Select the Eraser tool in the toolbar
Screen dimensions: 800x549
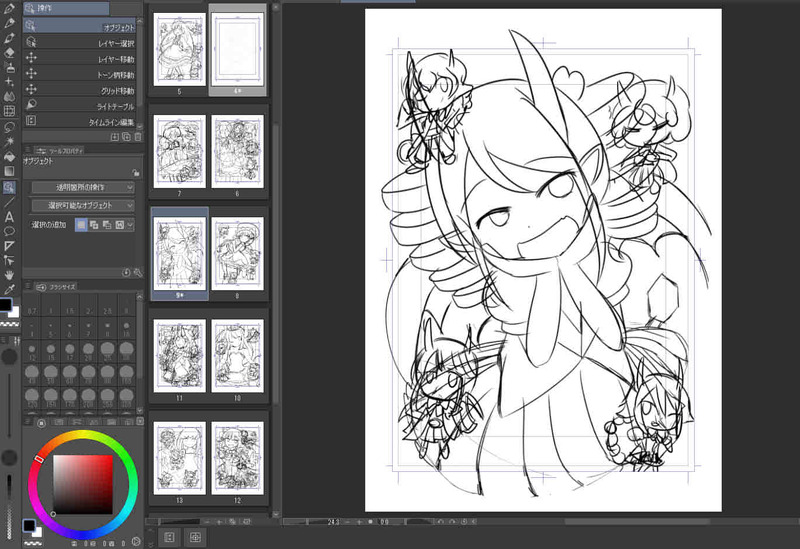(9, 53)
